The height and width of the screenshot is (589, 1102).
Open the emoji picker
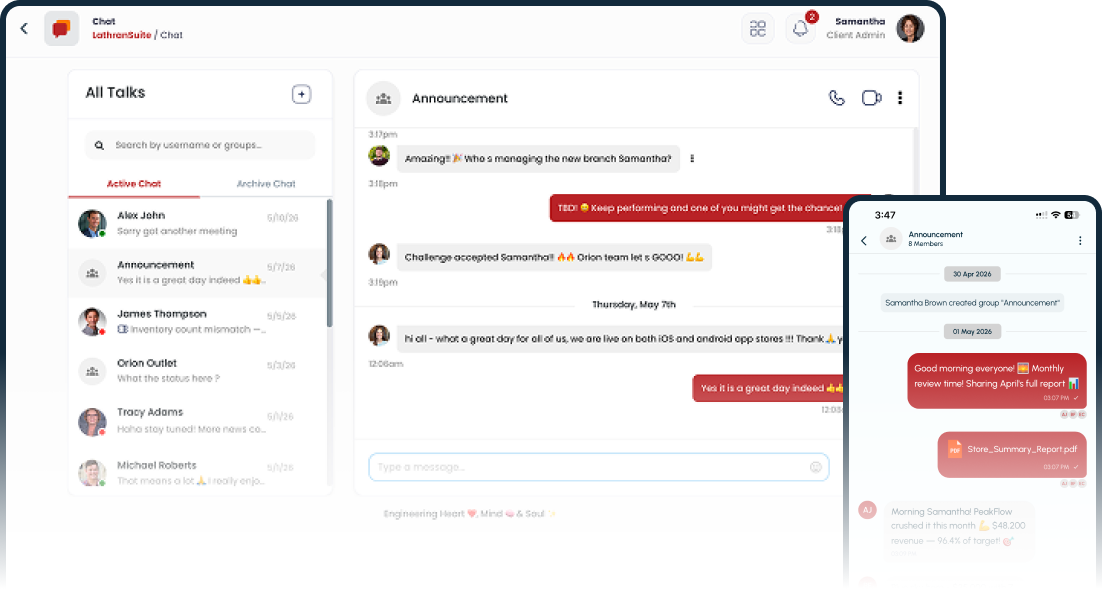pyautogui.click(x=816, y=467)
